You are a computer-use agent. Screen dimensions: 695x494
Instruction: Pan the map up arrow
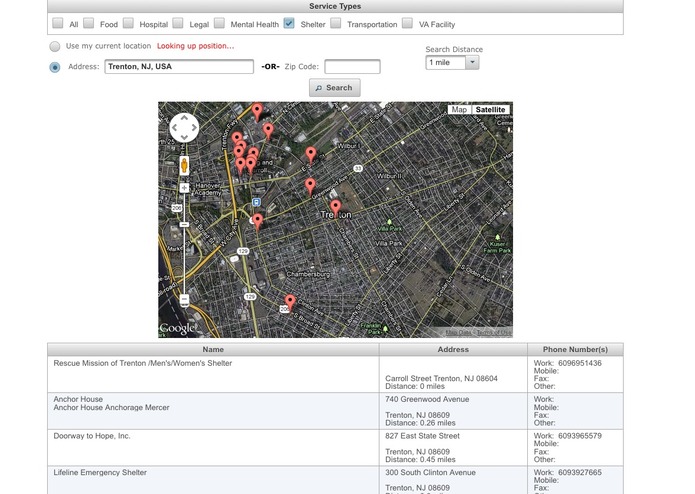click(x=184, y=118)
